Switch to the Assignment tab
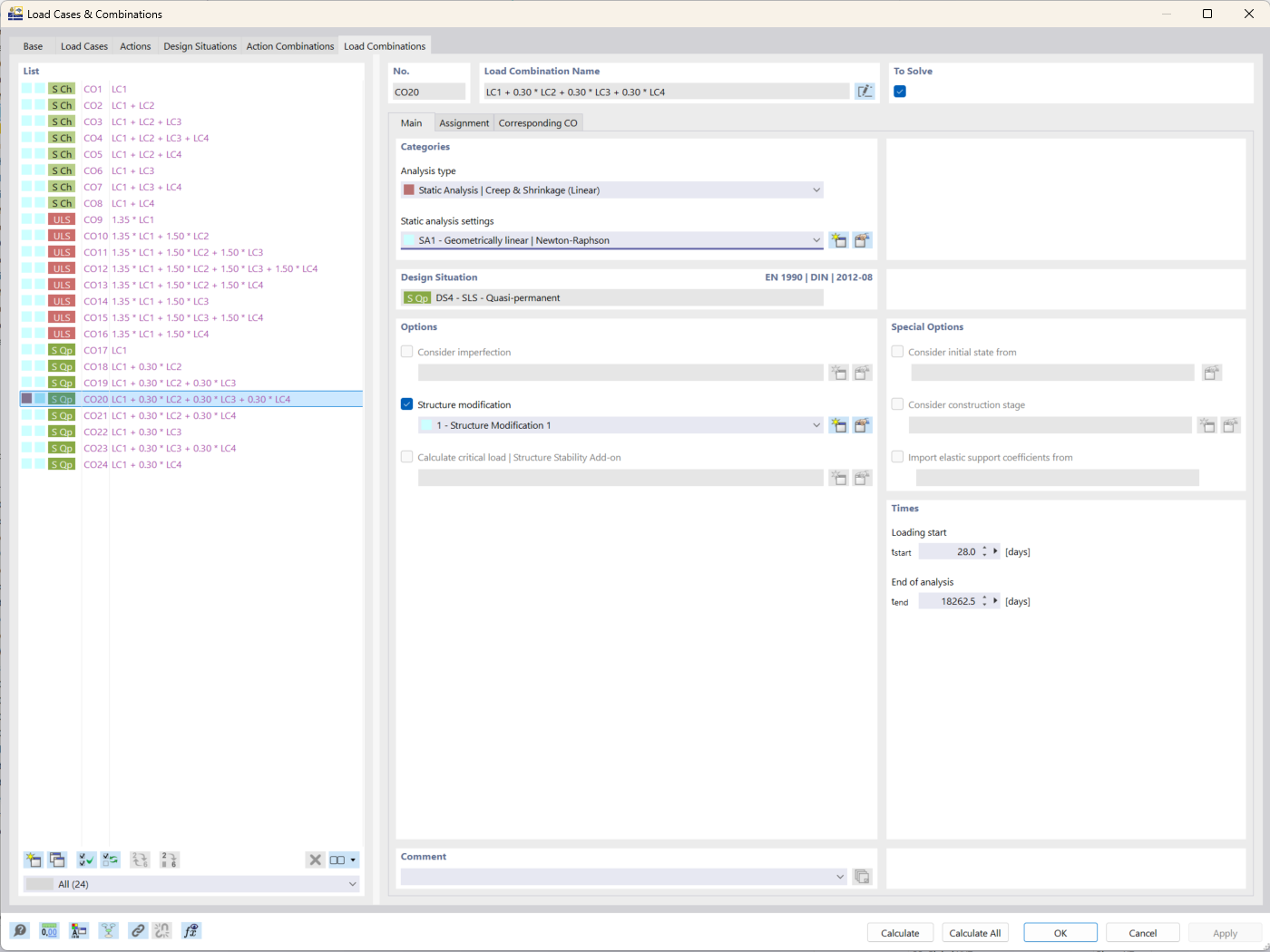Viewport: 1270px width, 952px height. point(464,122)
